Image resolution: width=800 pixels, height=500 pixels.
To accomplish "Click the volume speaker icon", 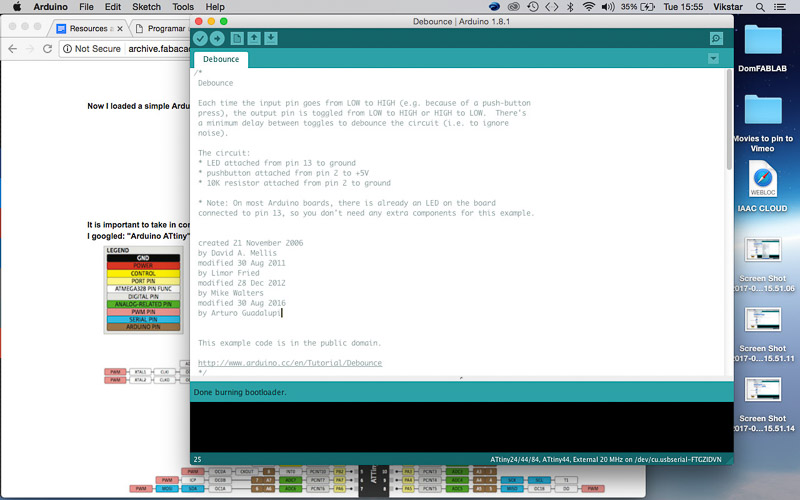I will [608, 7].
